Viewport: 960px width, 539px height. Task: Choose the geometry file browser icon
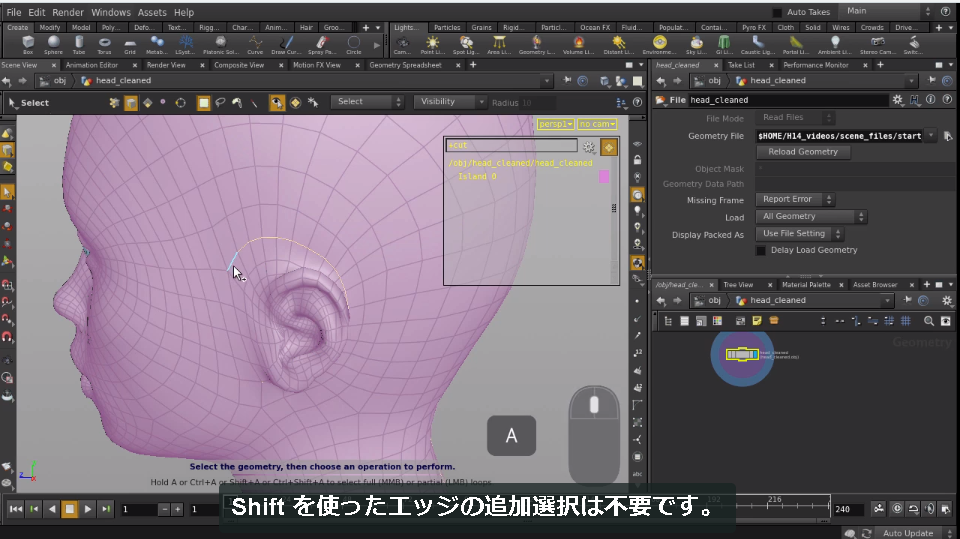[x=948, y=136]
